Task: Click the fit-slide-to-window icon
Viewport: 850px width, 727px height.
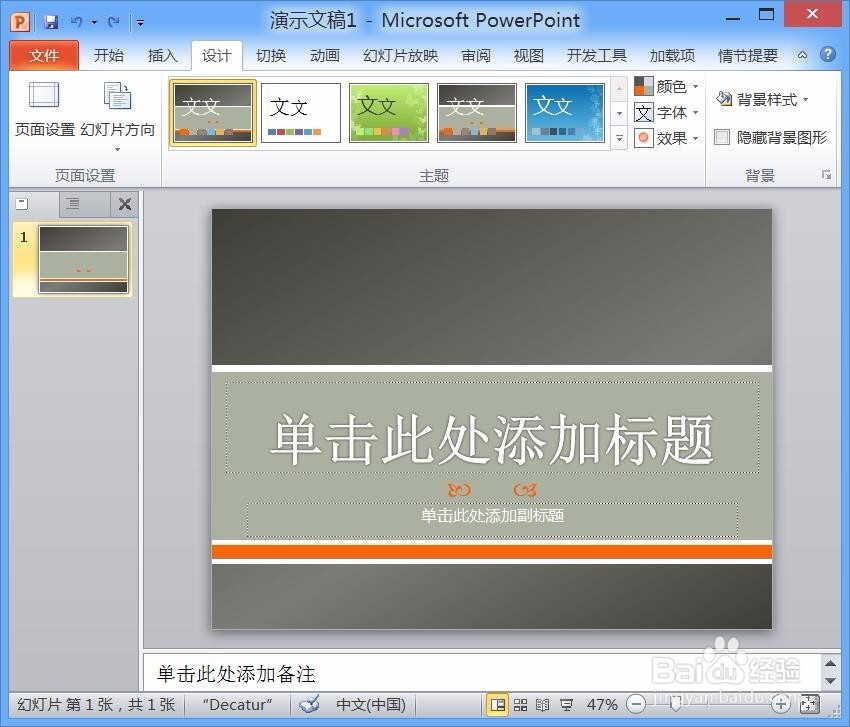Action: [x=808, y=703]
